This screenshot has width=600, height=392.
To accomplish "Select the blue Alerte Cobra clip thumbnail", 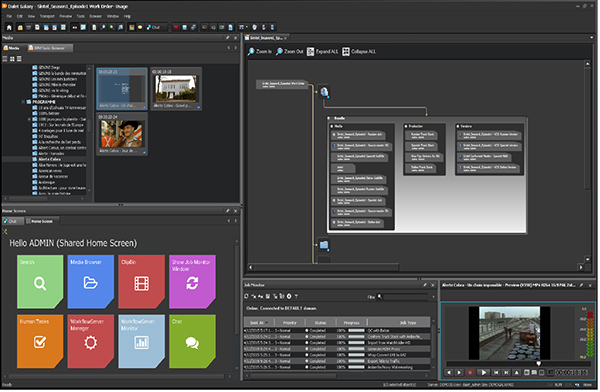I will [x=122, y=88].
